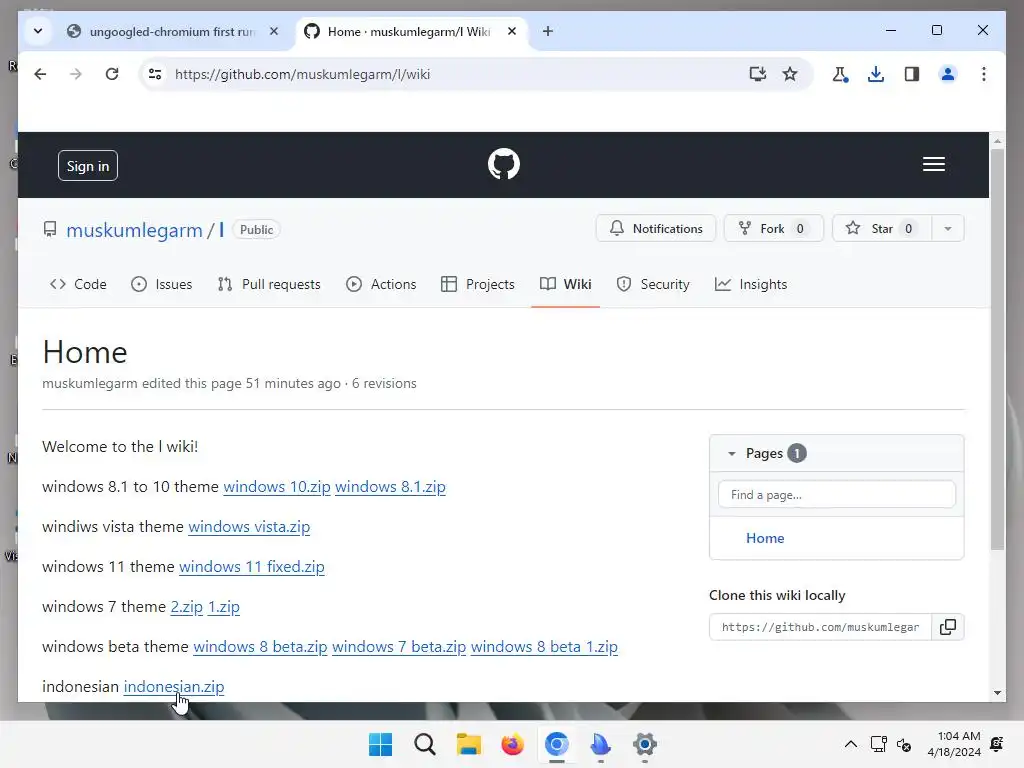Click the page vertical scrollbar thumb
Image resolution: width=1024 pixels, height=768 pixels.
[x=997, y=349]
